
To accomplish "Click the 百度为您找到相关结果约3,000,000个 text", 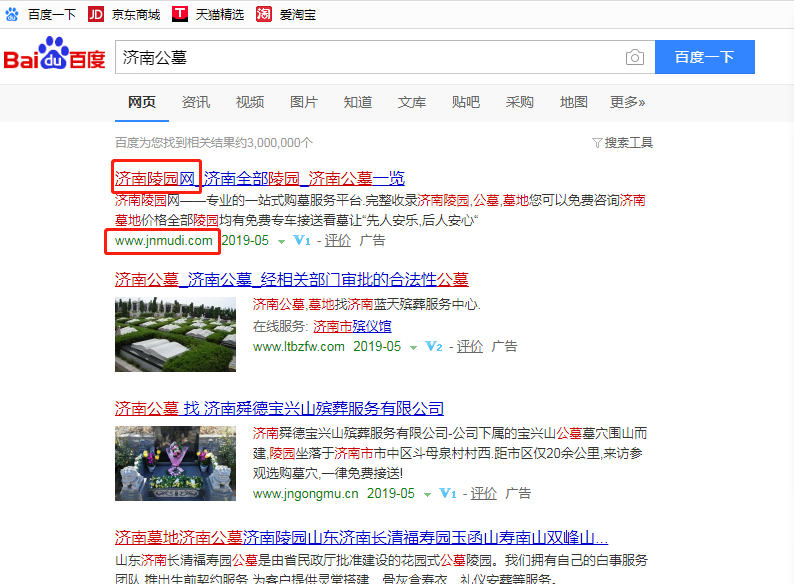I will 214,143.
